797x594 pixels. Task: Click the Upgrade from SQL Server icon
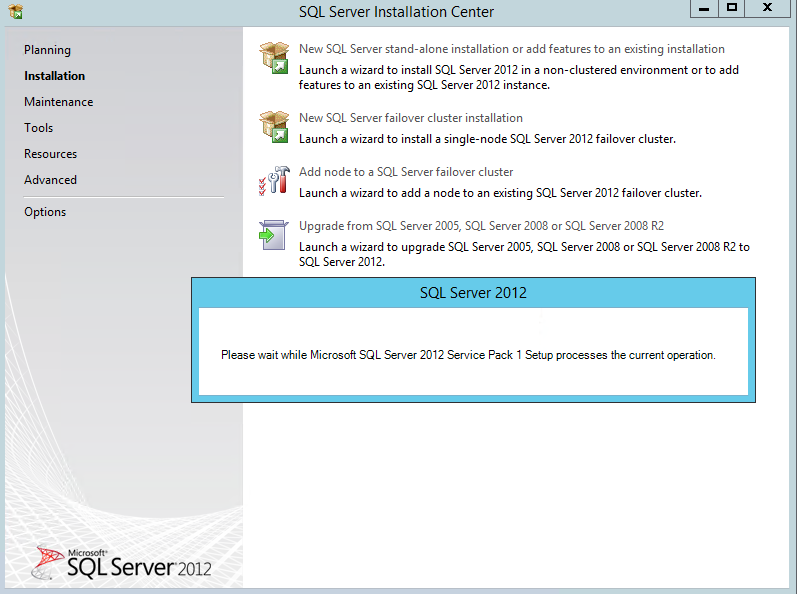point(273,235)
